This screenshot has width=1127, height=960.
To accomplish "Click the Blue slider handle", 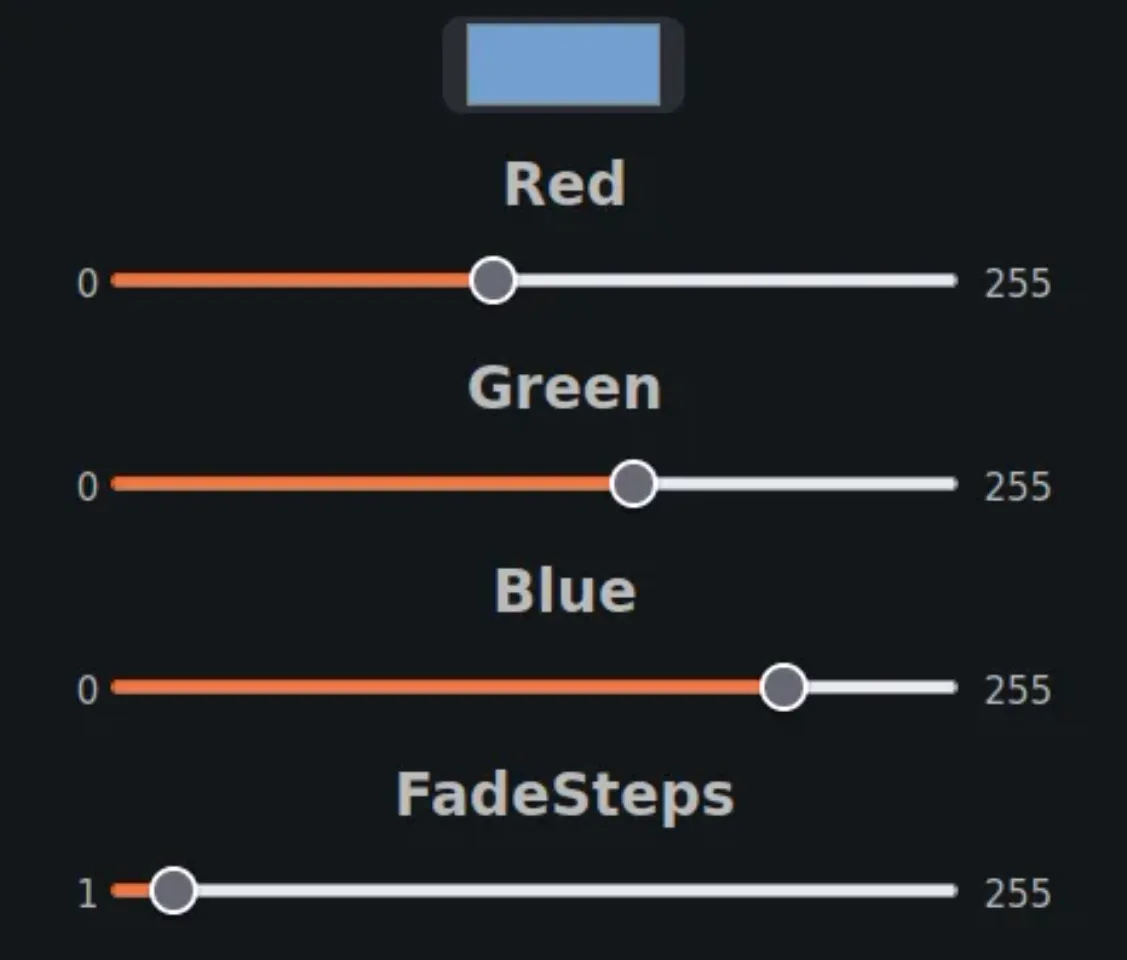I will (783, 688).
